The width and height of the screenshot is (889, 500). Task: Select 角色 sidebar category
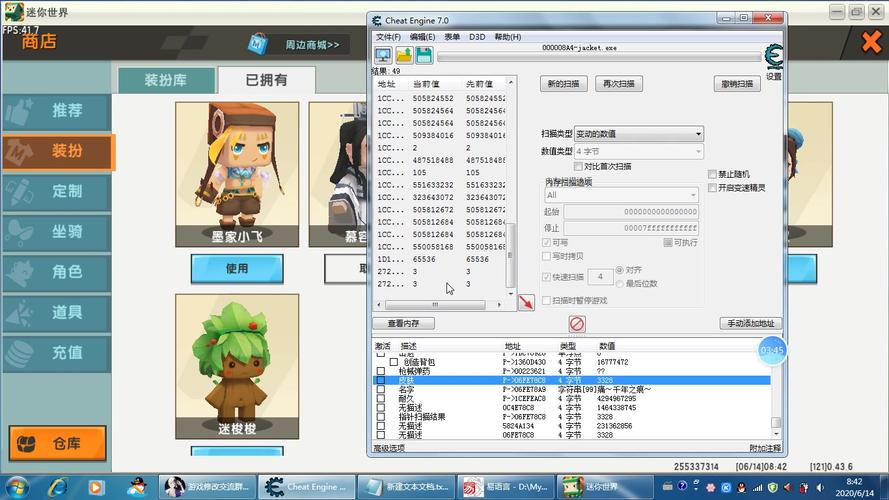tap(57, 272)
